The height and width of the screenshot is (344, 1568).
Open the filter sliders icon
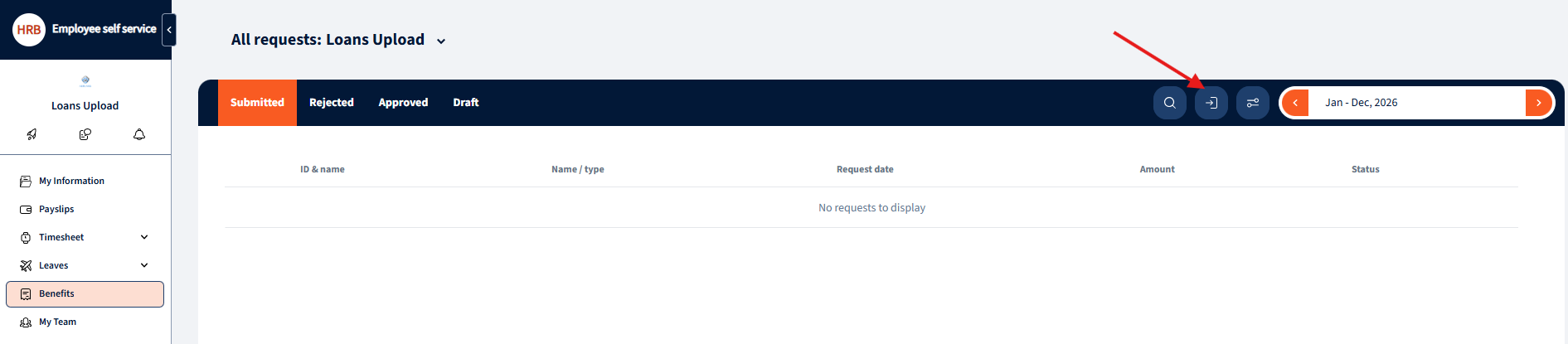[x=1252, y=103]
